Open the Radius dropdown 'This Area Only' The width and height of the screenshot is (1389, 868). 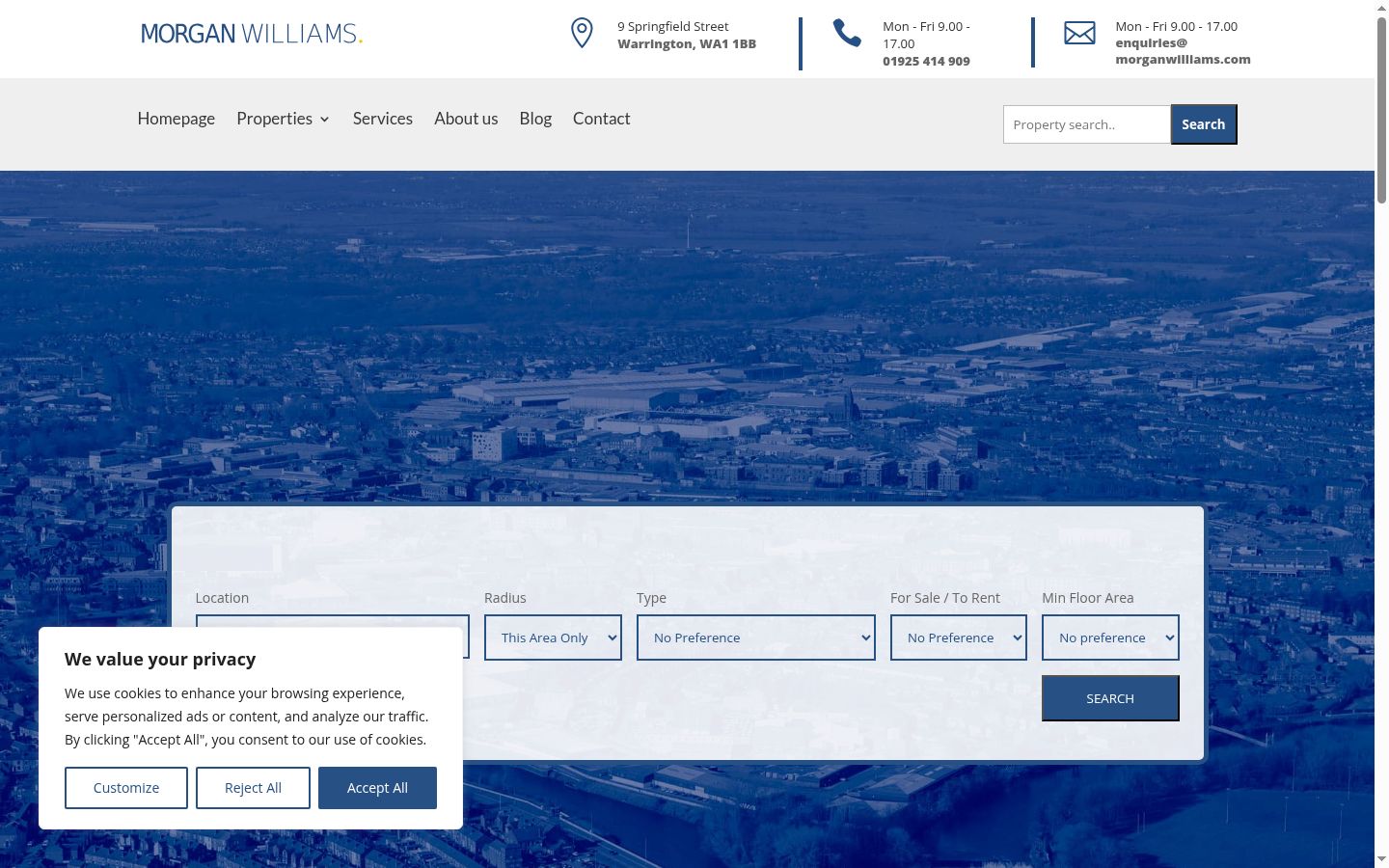(x=553, y=637)
